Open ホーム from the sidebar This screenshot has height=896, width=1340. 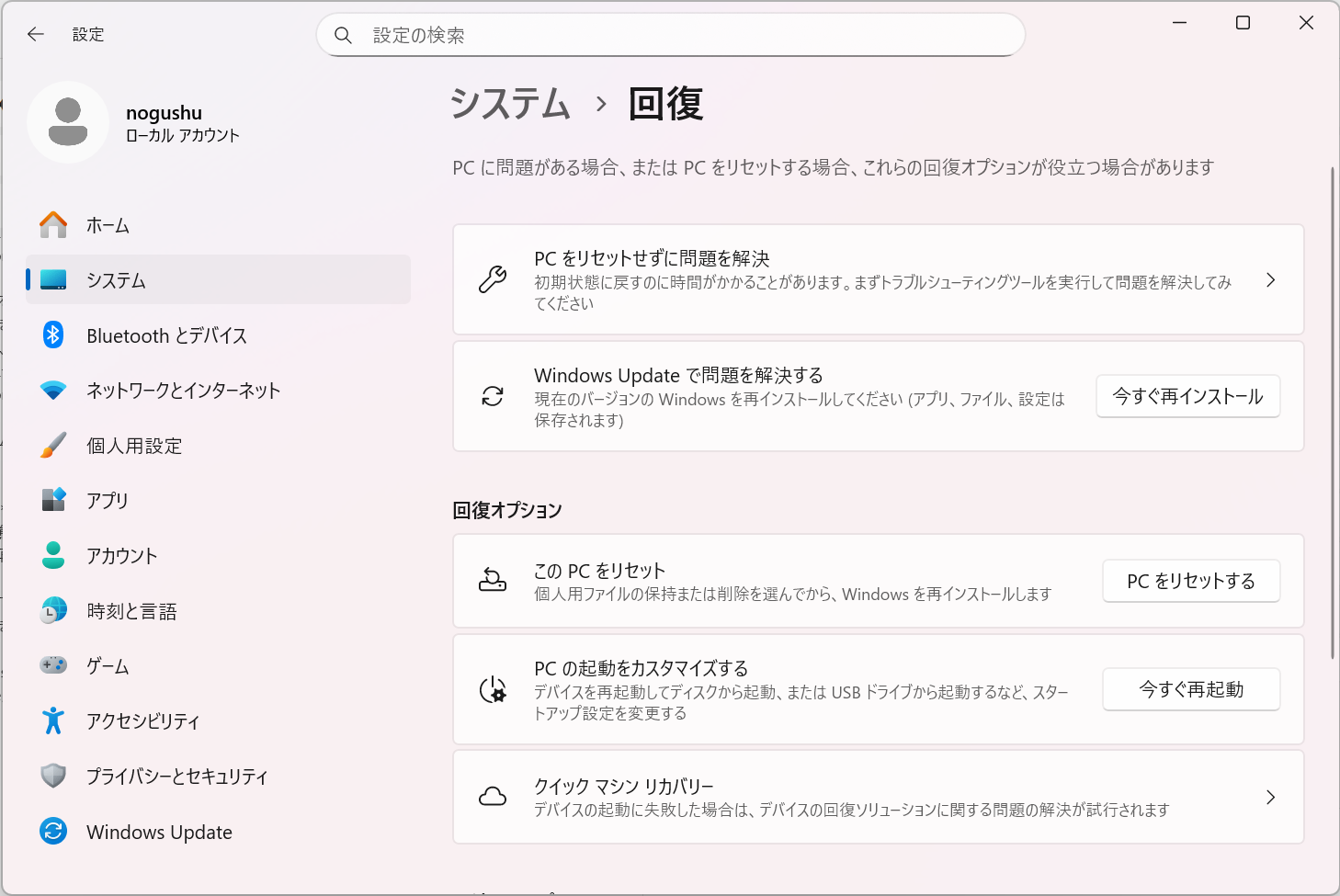click(x=107, y=224)
